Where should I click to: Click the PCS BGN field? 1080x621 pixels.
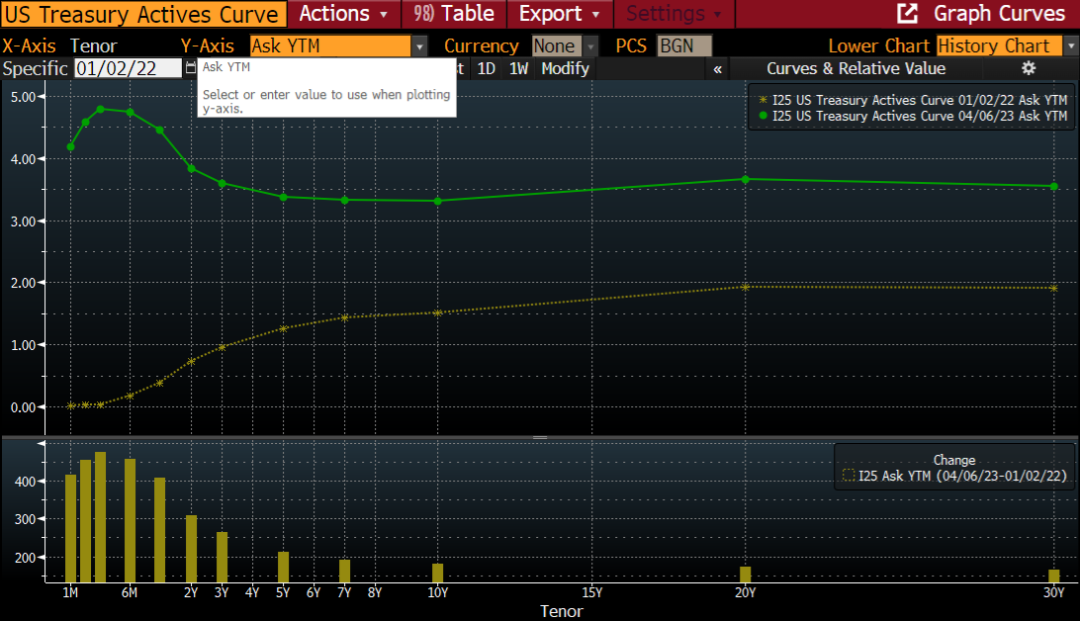(x=684, y=46)
